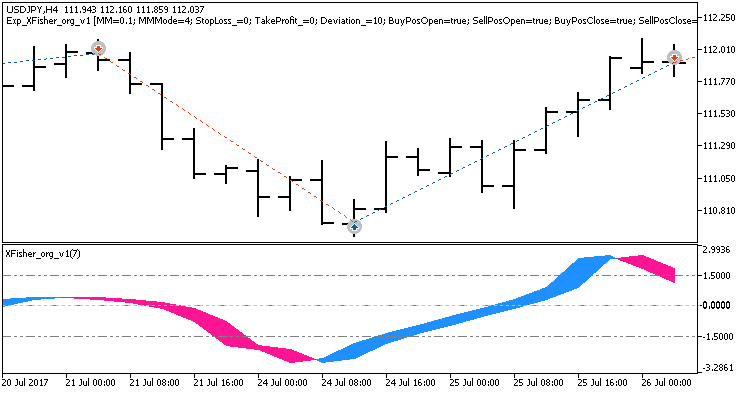750x394 pixels.
Task: Click the sell arrow marker on 21 Jul
Action: click(x=98, y=49)
